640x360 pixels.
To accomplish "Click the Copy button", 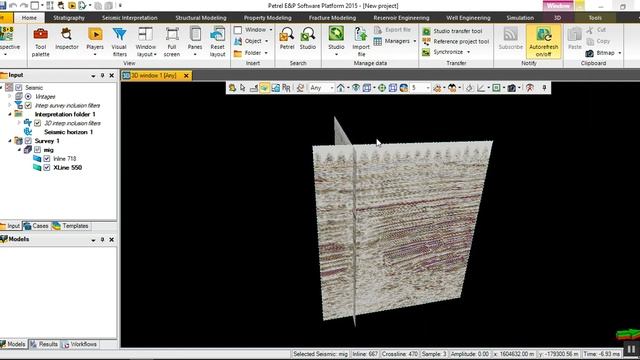I will pos(598,41).
